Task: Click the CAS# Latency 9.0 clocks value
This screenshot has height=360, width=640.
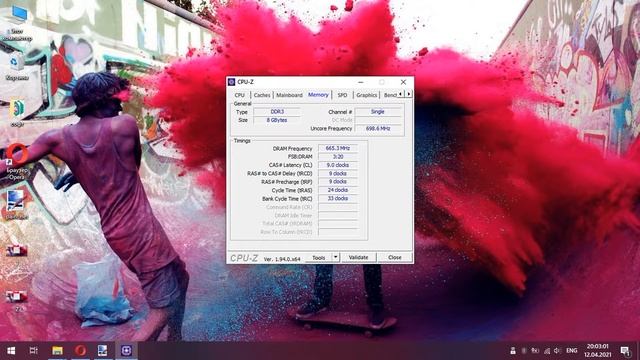Action: (338, 165)
